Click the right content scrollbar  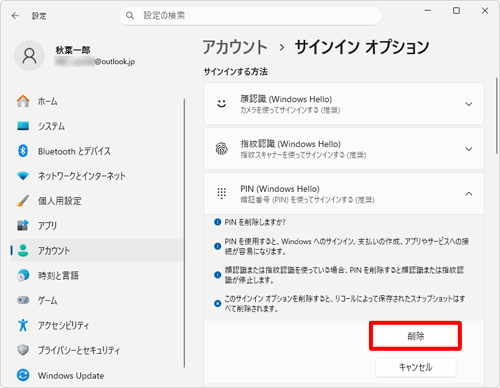496,115
